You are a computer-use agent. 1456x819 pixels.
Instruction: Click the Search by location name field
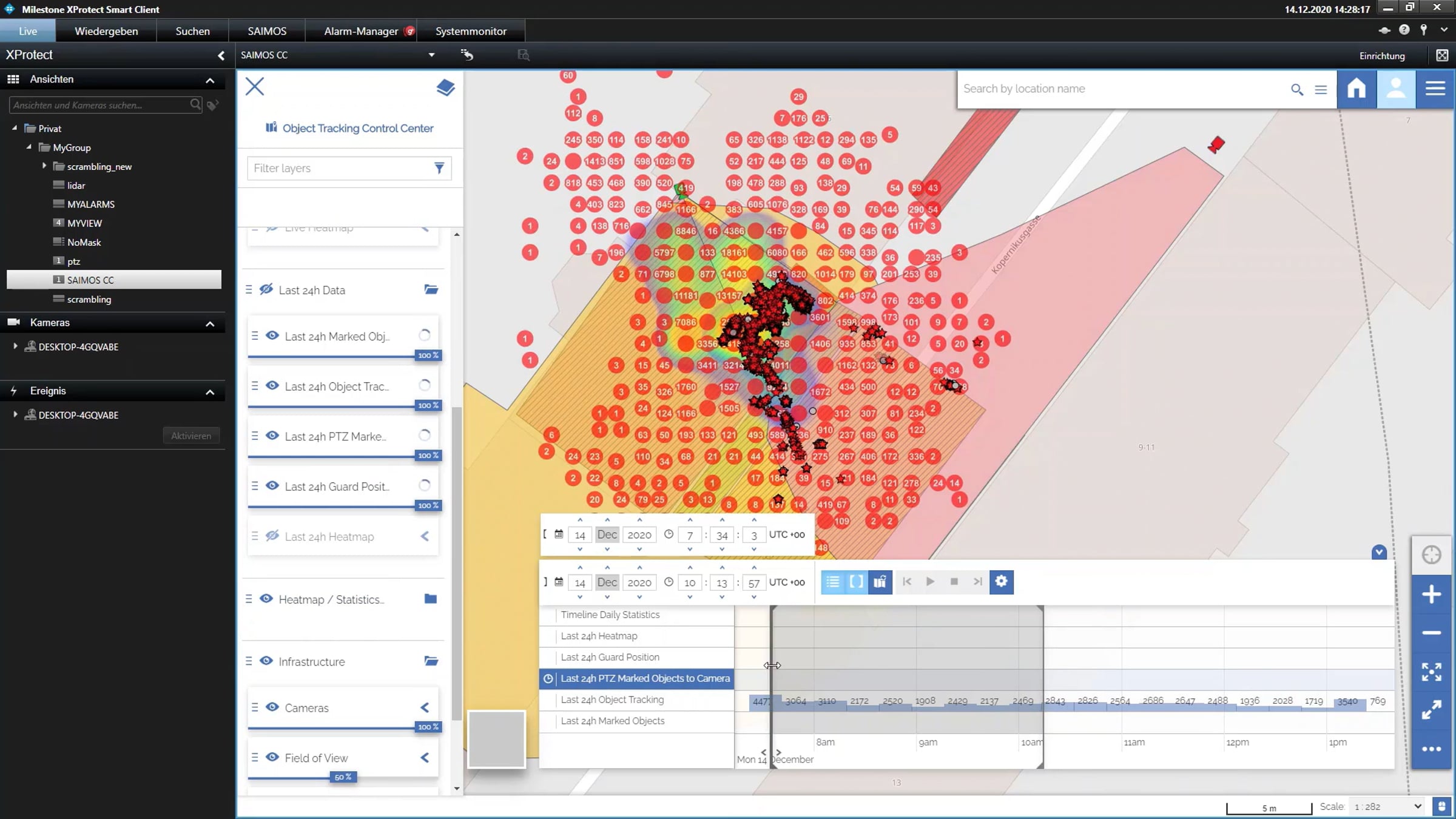(1122, 89)
